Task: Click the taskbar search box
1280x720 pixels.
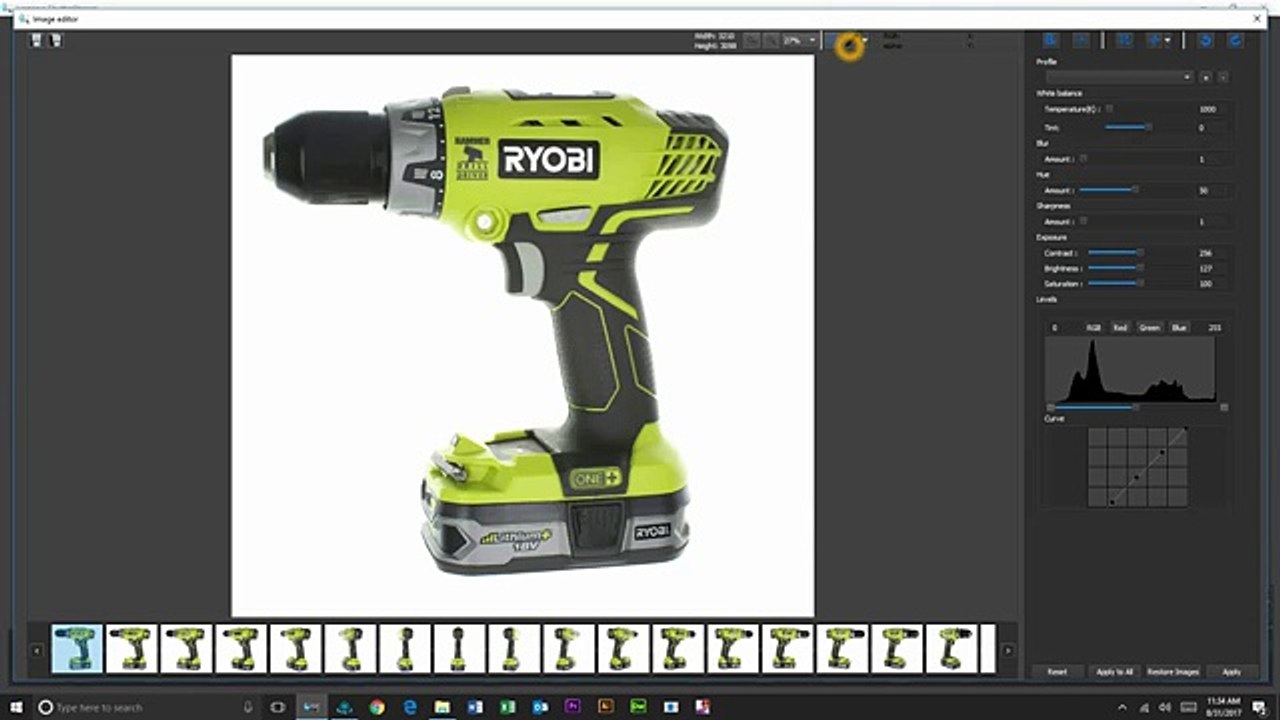Action: pos(146,707)
